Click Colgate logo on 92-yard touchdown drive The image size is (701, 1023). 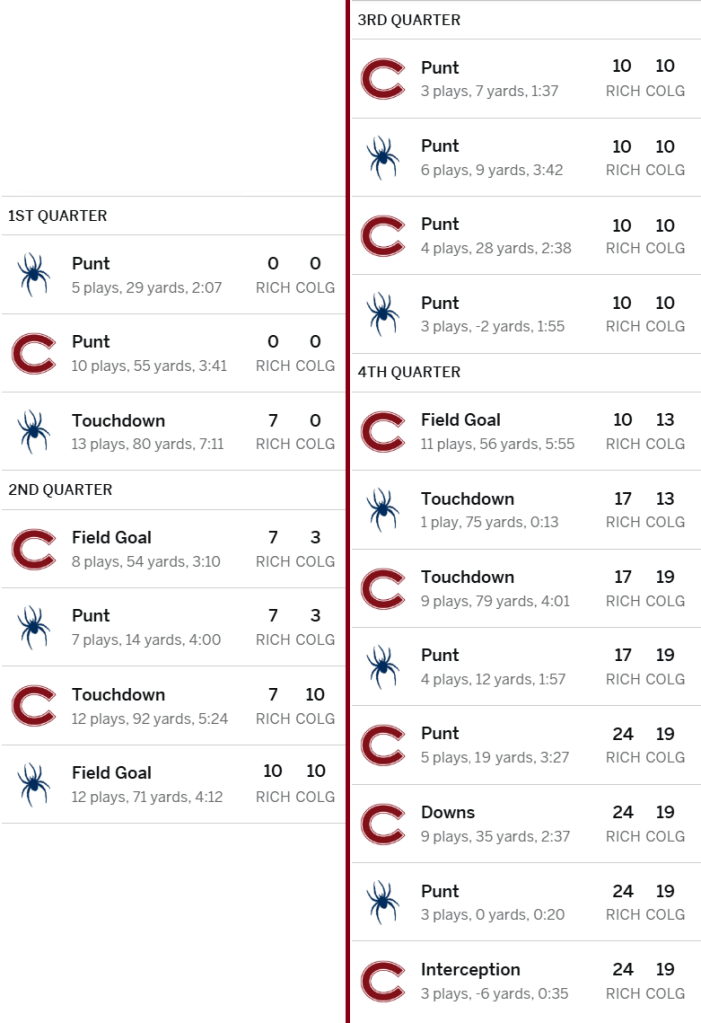(x=34, y=706)
